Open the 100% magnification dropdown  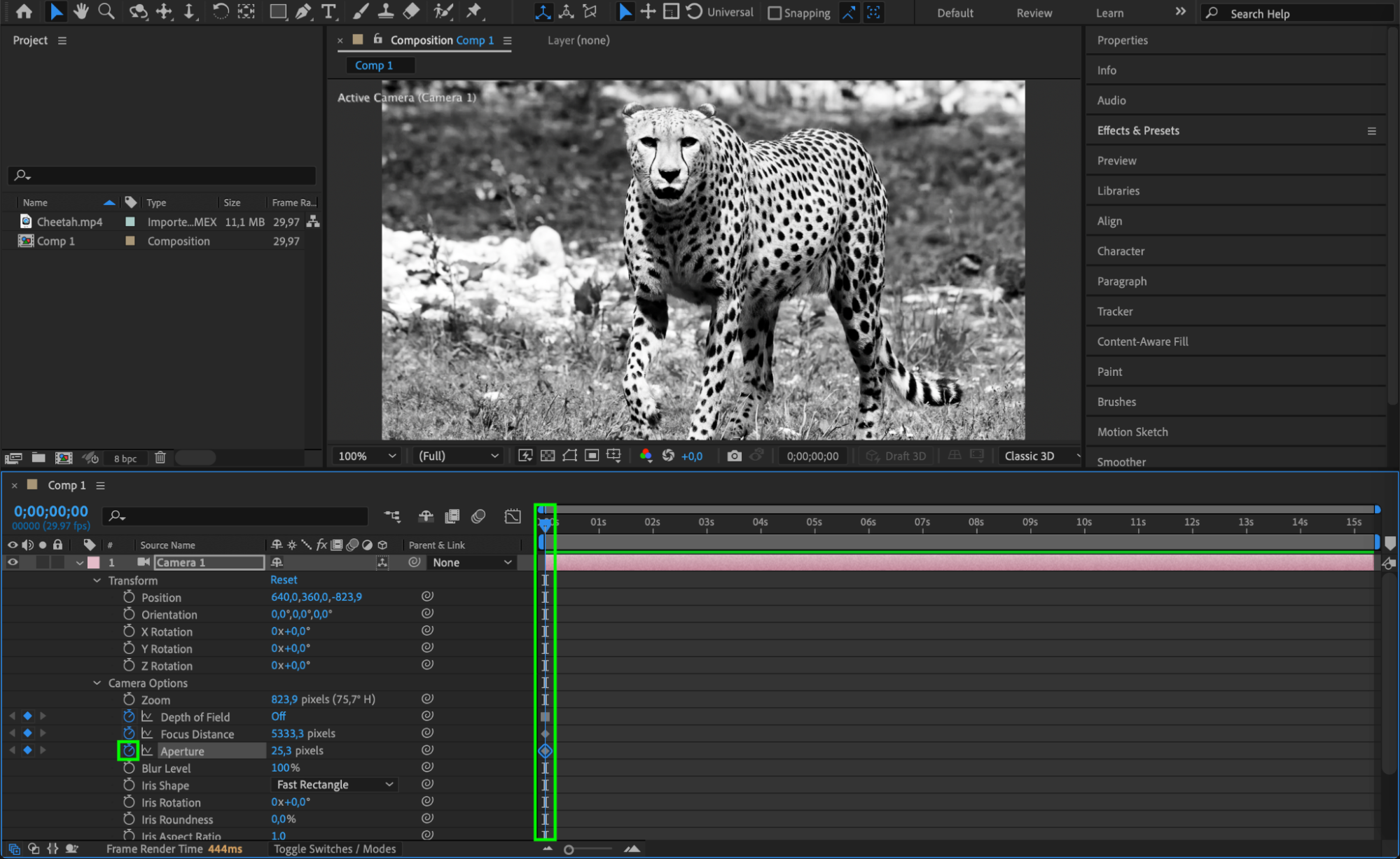367,456
